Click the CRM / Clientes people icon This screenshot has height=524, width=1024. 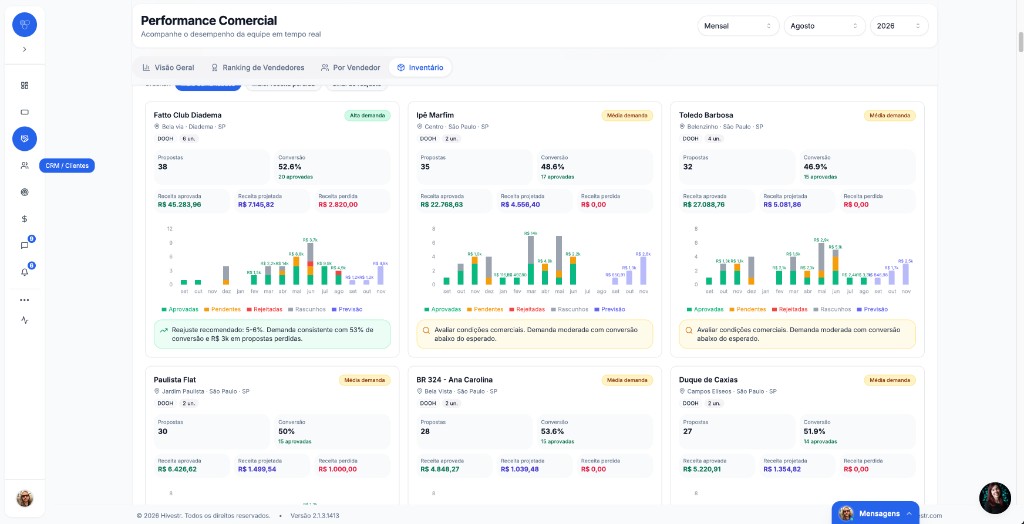coord(25,165)
